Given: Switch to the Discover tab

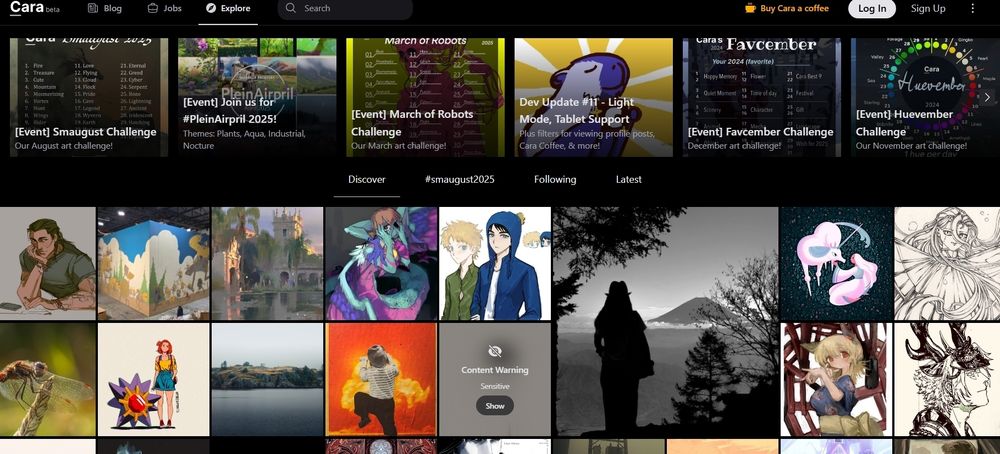Looking at the screenshot, I should (367, 179).
